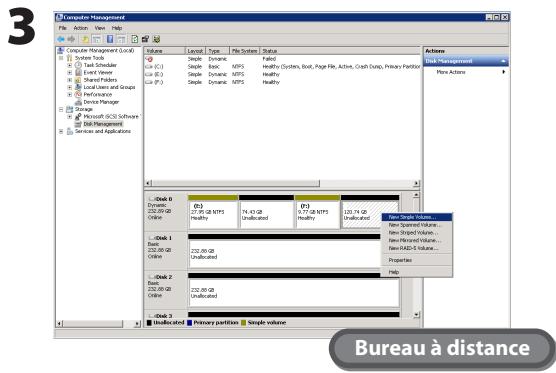Open the File menu

63,28
